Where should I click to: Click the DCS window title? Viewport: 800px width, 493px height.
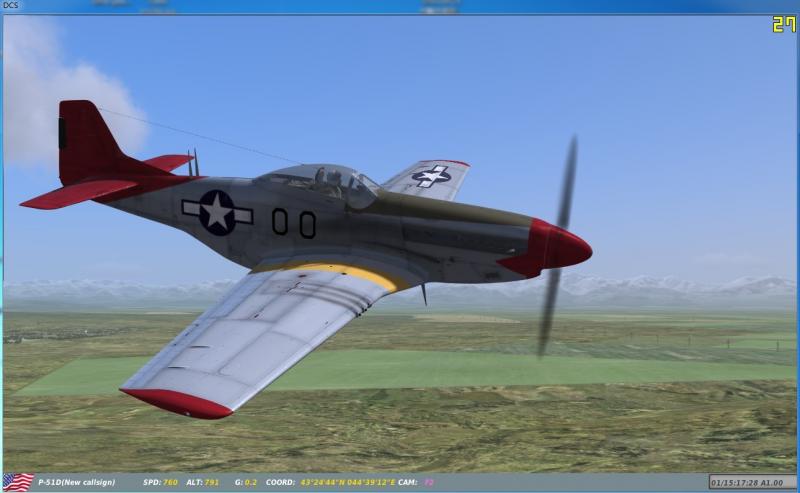[11, 6]
